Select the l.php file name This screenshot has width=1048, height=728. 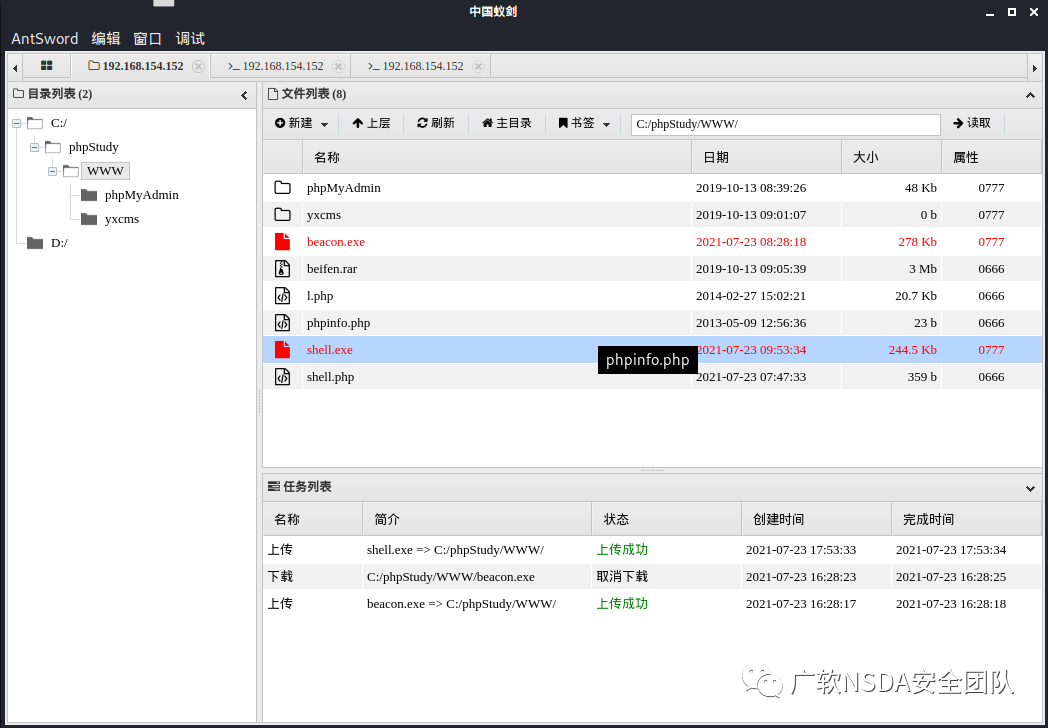[319, 295]
